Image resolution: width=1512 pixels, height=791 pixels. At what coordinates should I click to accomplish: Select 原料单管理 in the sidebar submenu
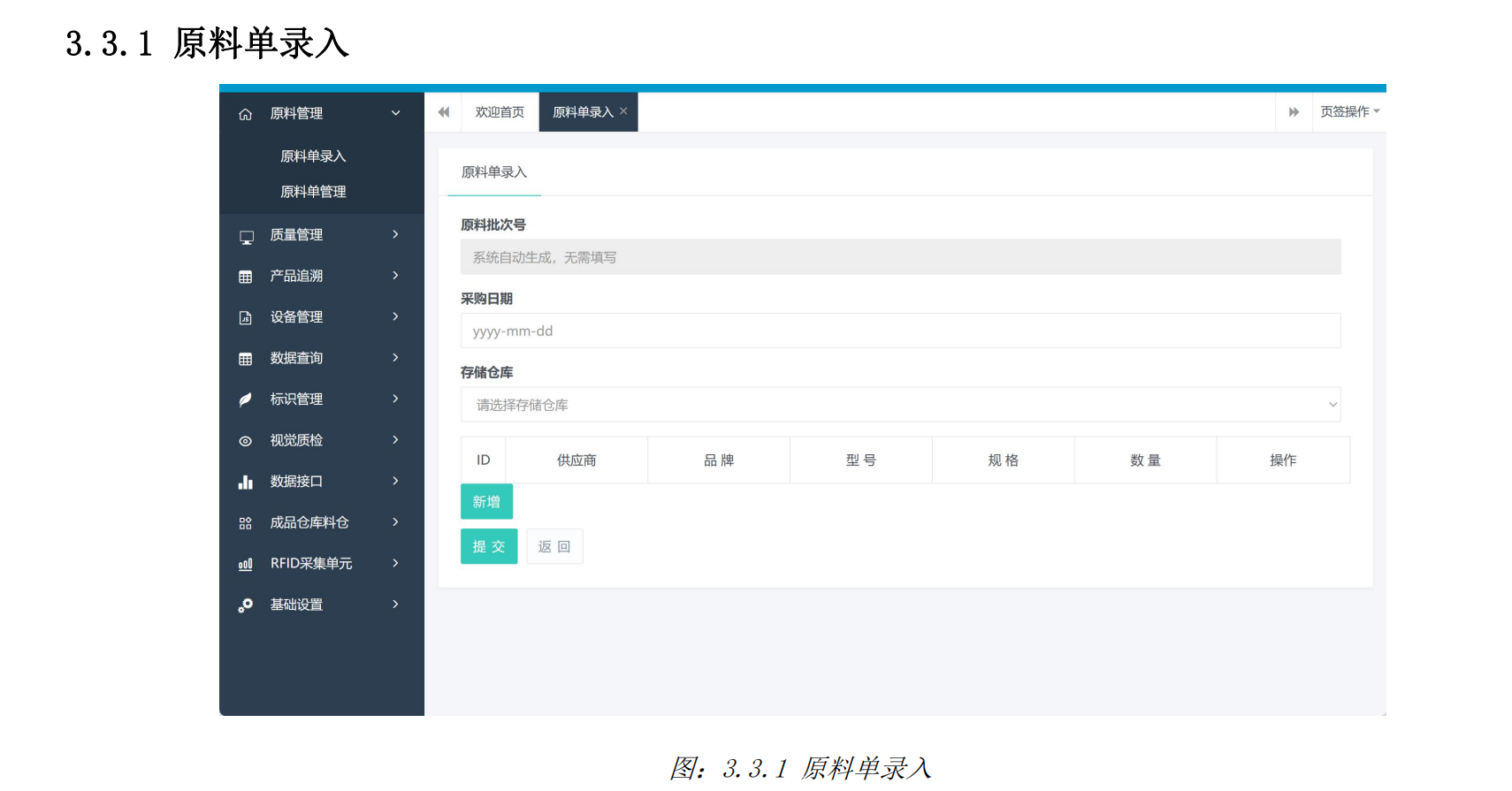pyautogui.click(x=313, y=192)
